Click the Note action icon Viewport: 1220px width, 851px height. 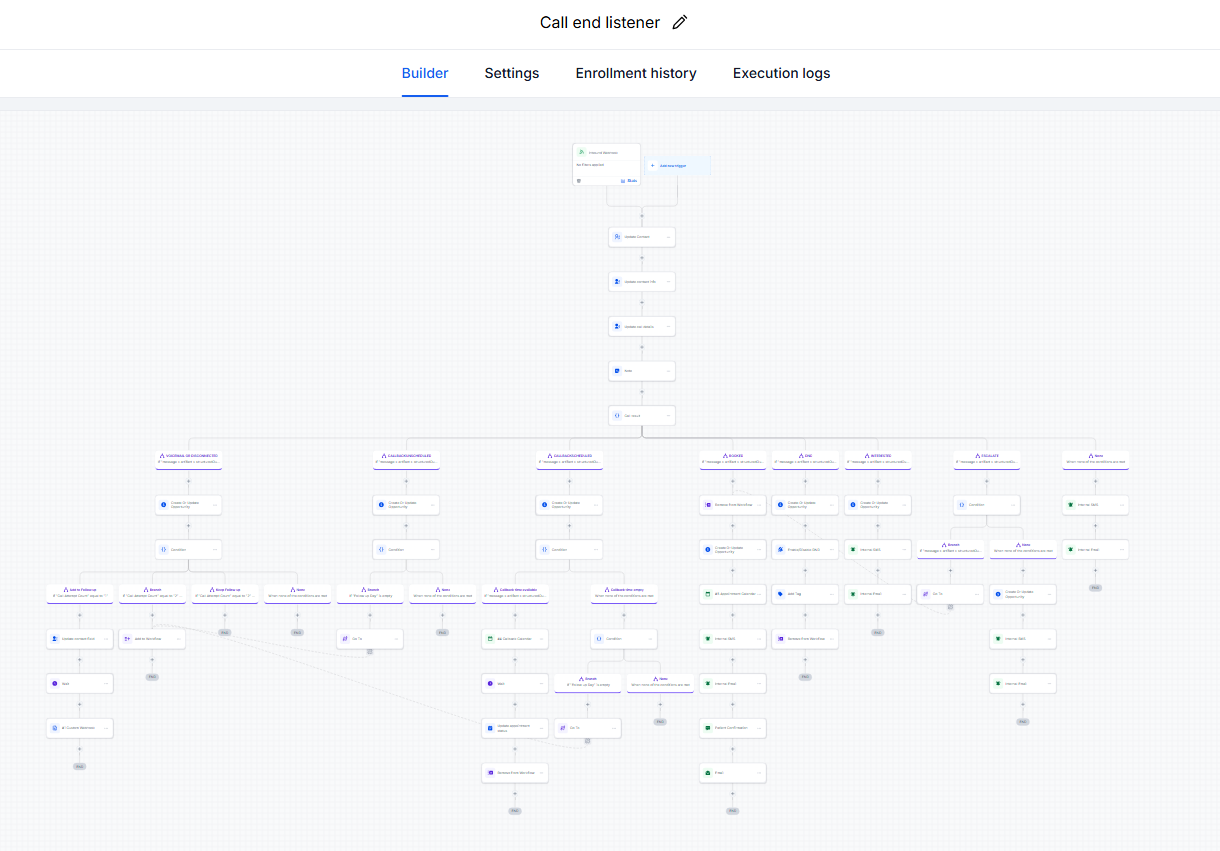click(x=618, y=370)
